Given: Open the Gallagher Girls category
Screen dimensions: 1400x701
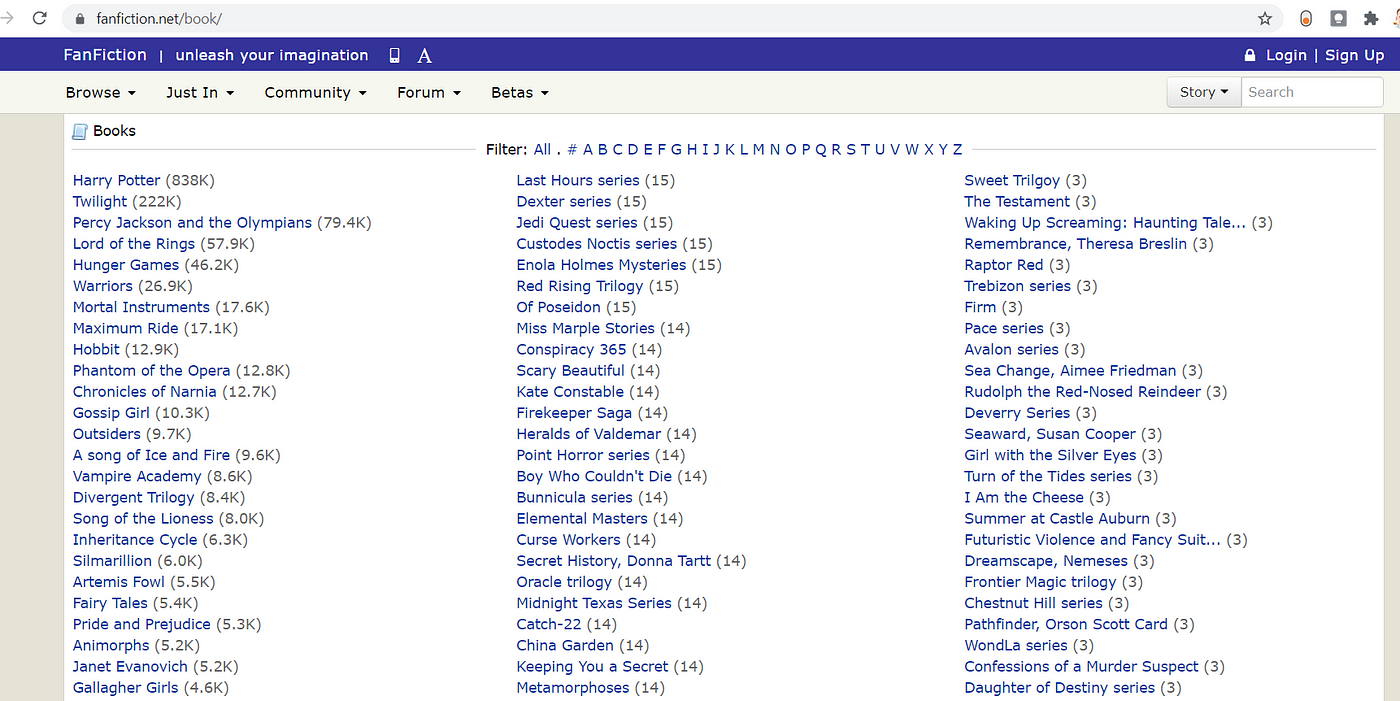Looking at the screenshot, I should (125, 687).
